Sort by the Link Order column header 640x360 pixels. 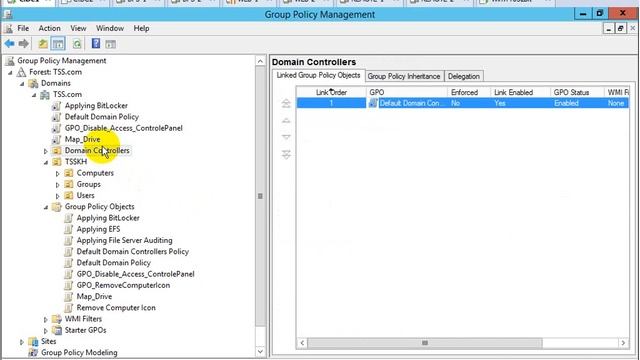pos(331,93)
